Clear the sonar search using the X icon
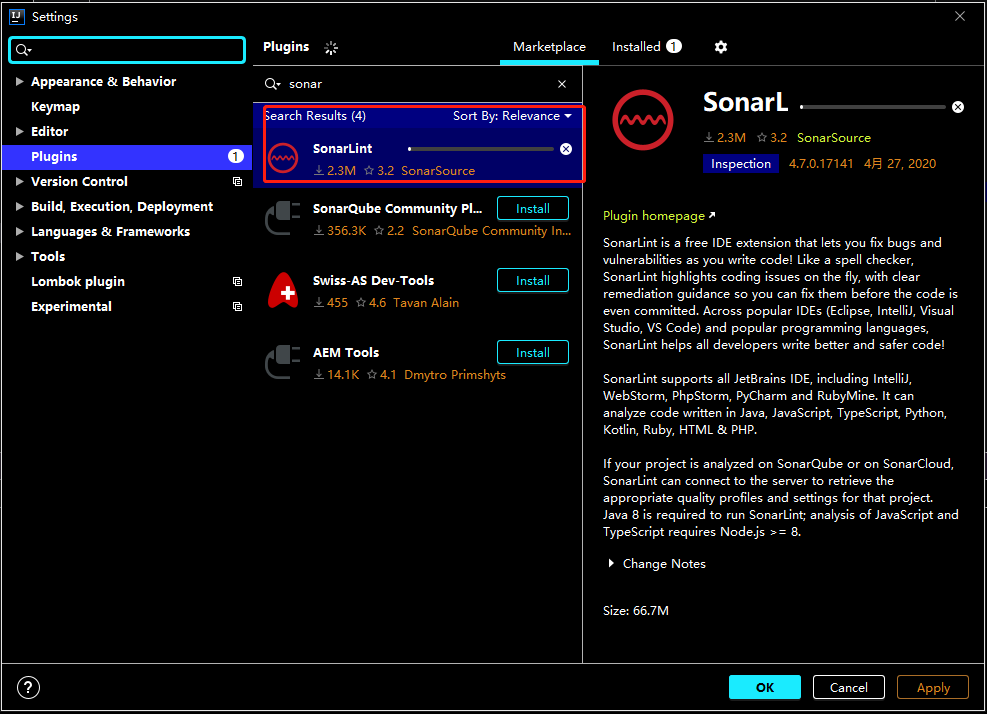Screen dimensions: 987x714 (x=561, y=83)
